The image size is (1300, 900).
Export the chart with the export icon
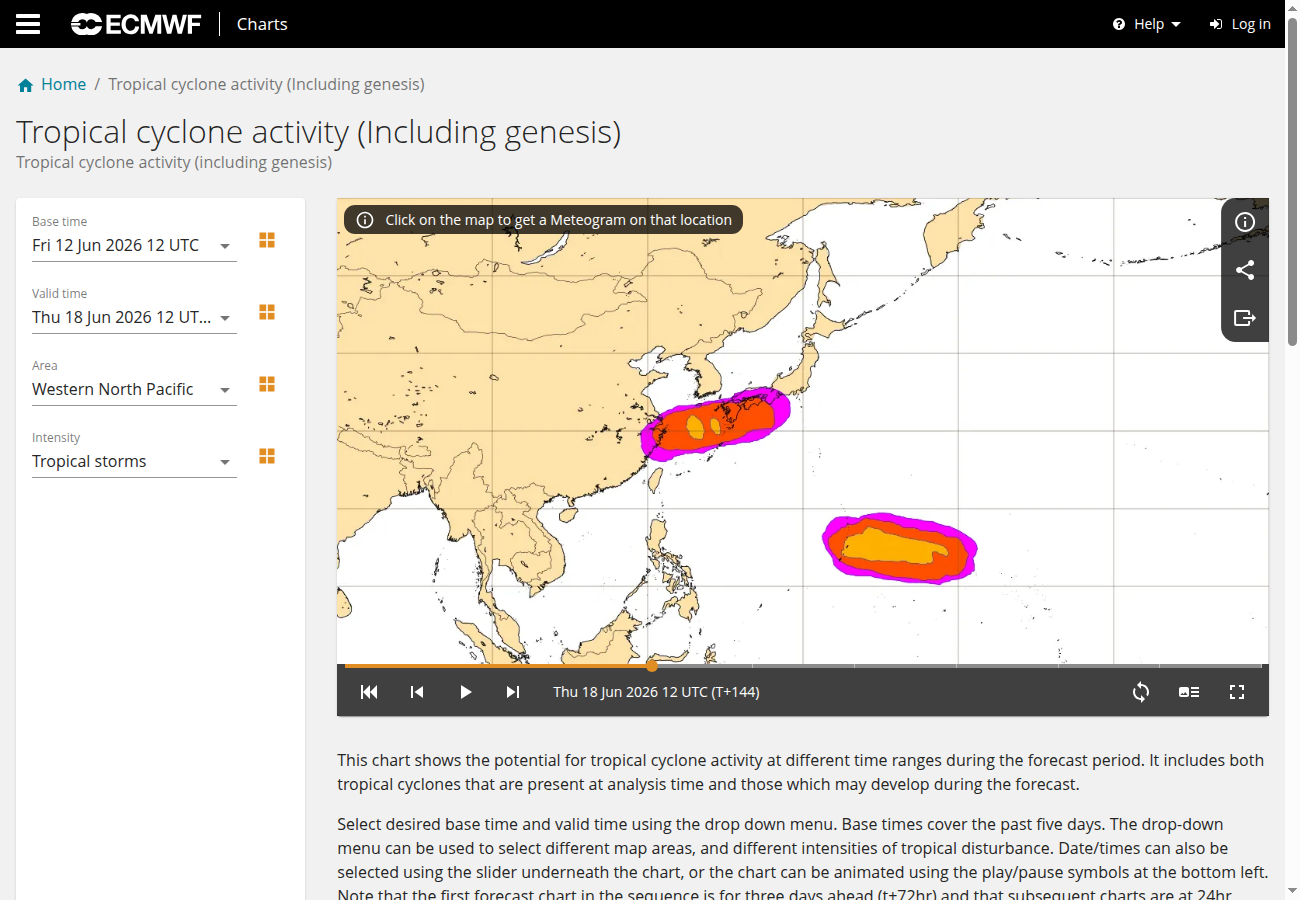tap(1245, 318)
